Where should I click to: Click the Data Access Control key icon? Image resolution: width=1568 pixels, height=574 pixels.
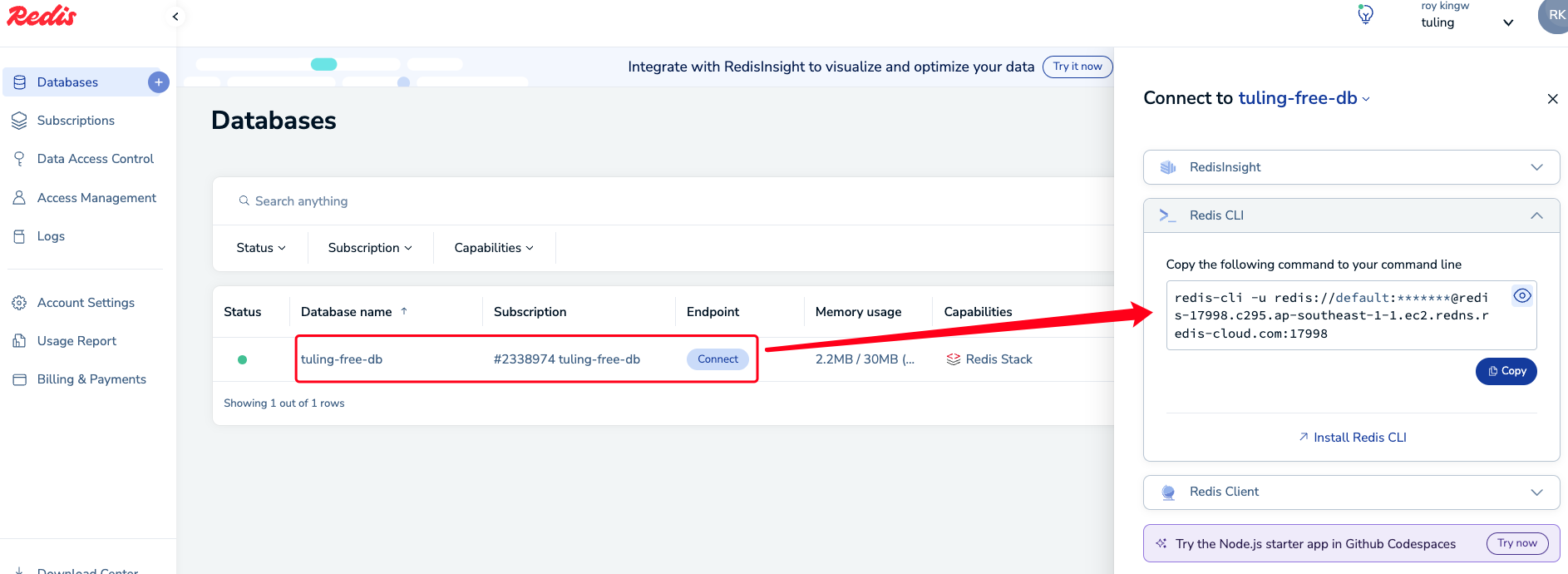pos(19,159)
